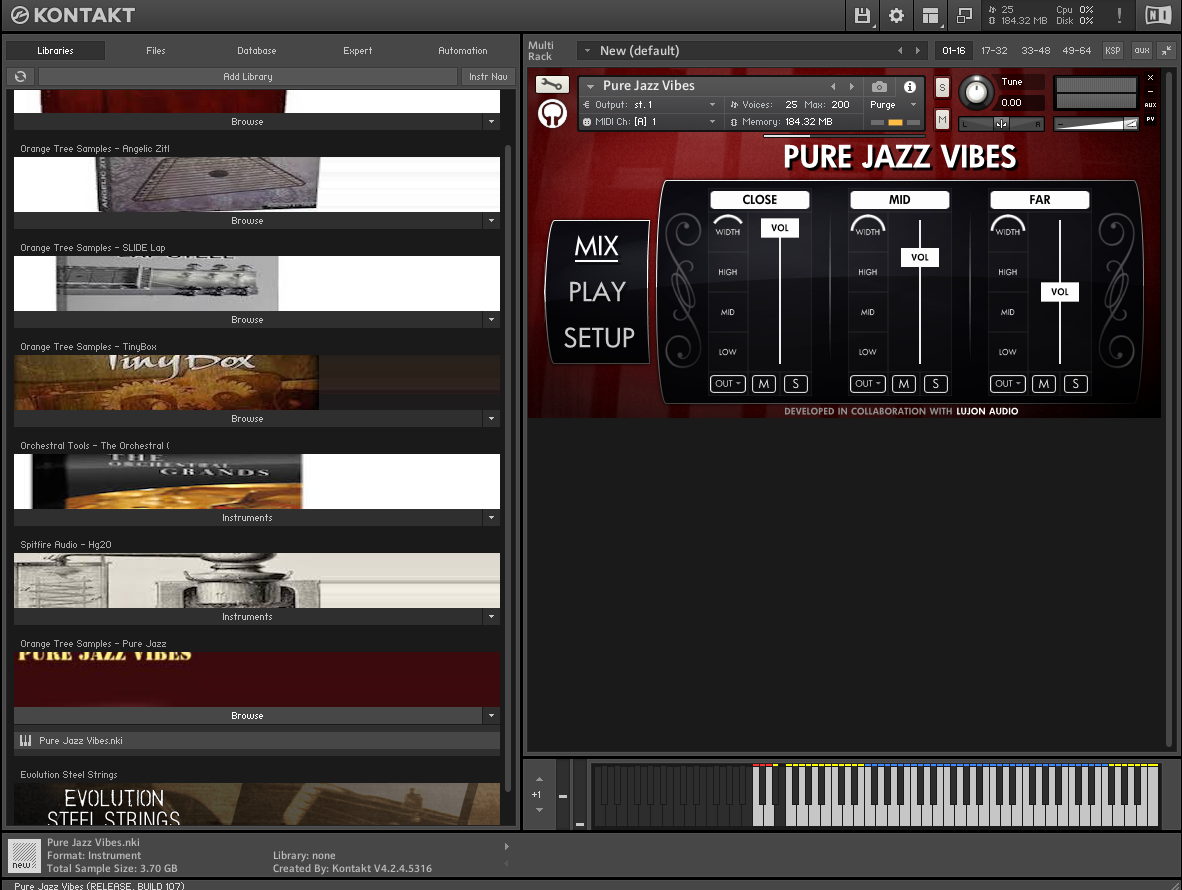Select the Pure Jazz Vibes.nki file row
This screenshot has width=1182, height=890.
coord(257,741)
